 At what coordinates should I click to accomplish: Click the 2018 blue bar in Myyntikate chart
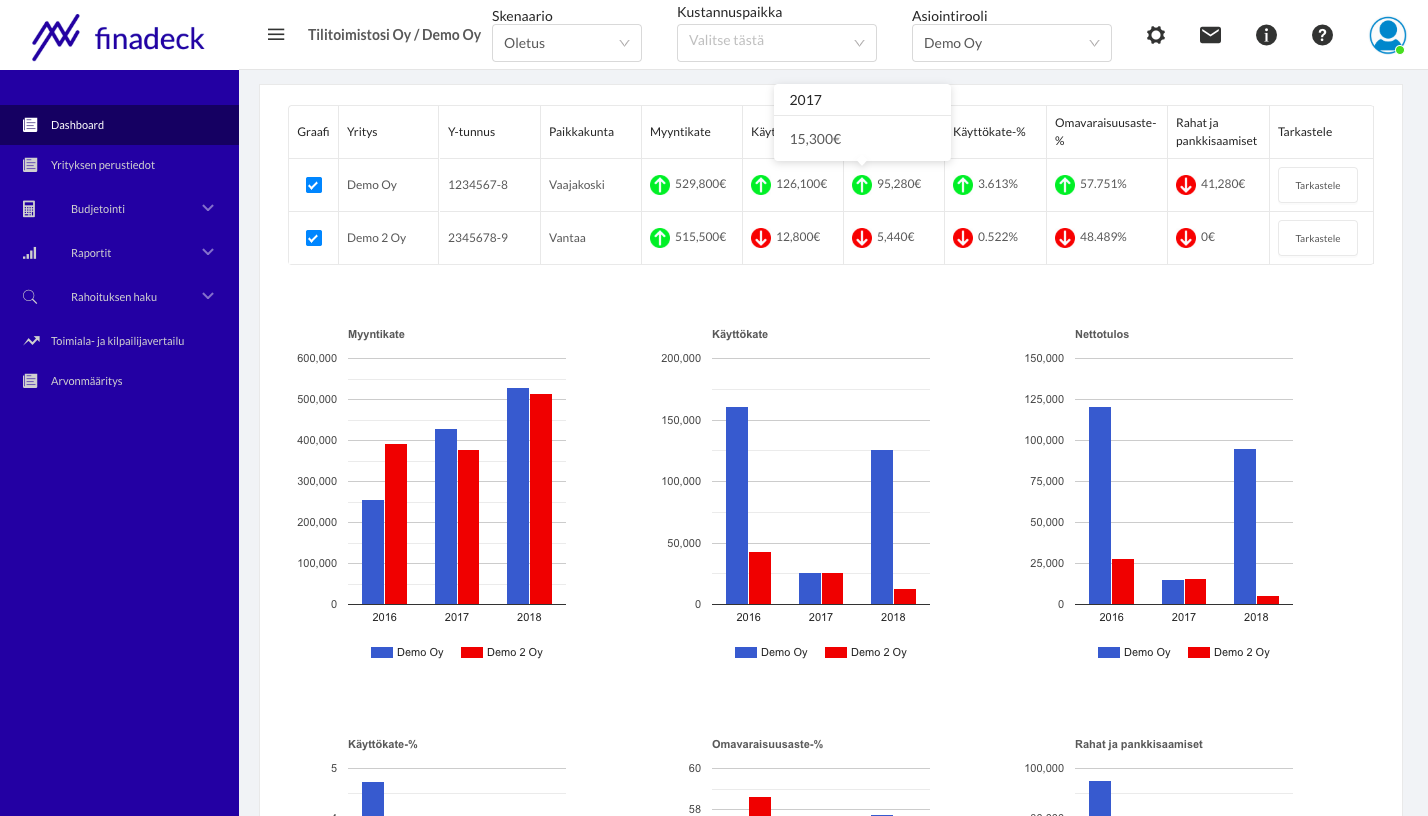click(x=518, y=496)
